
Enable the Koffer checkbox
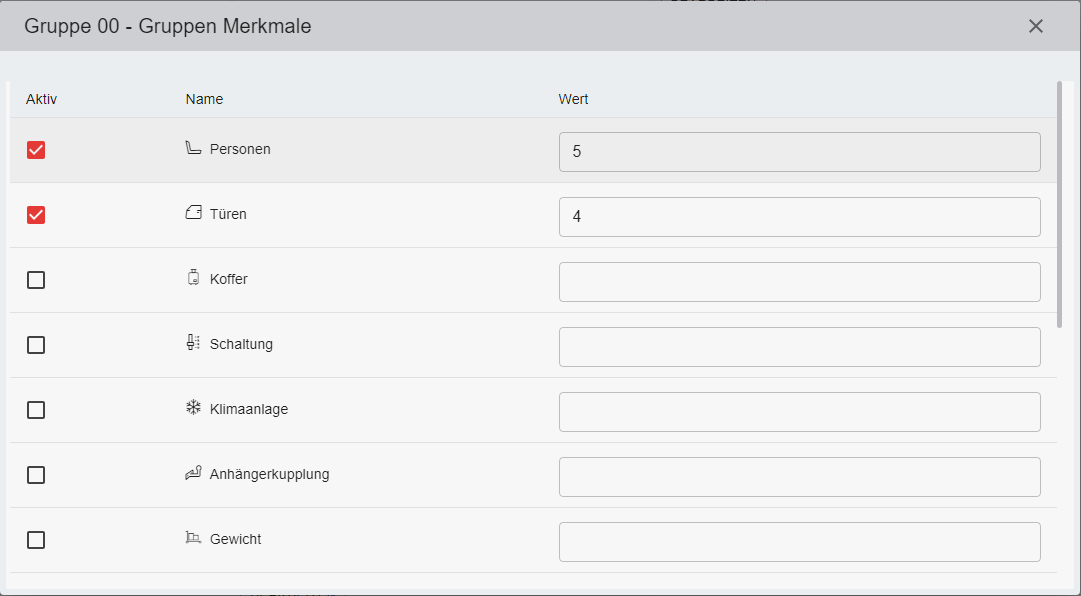click(x=36, y=280)
